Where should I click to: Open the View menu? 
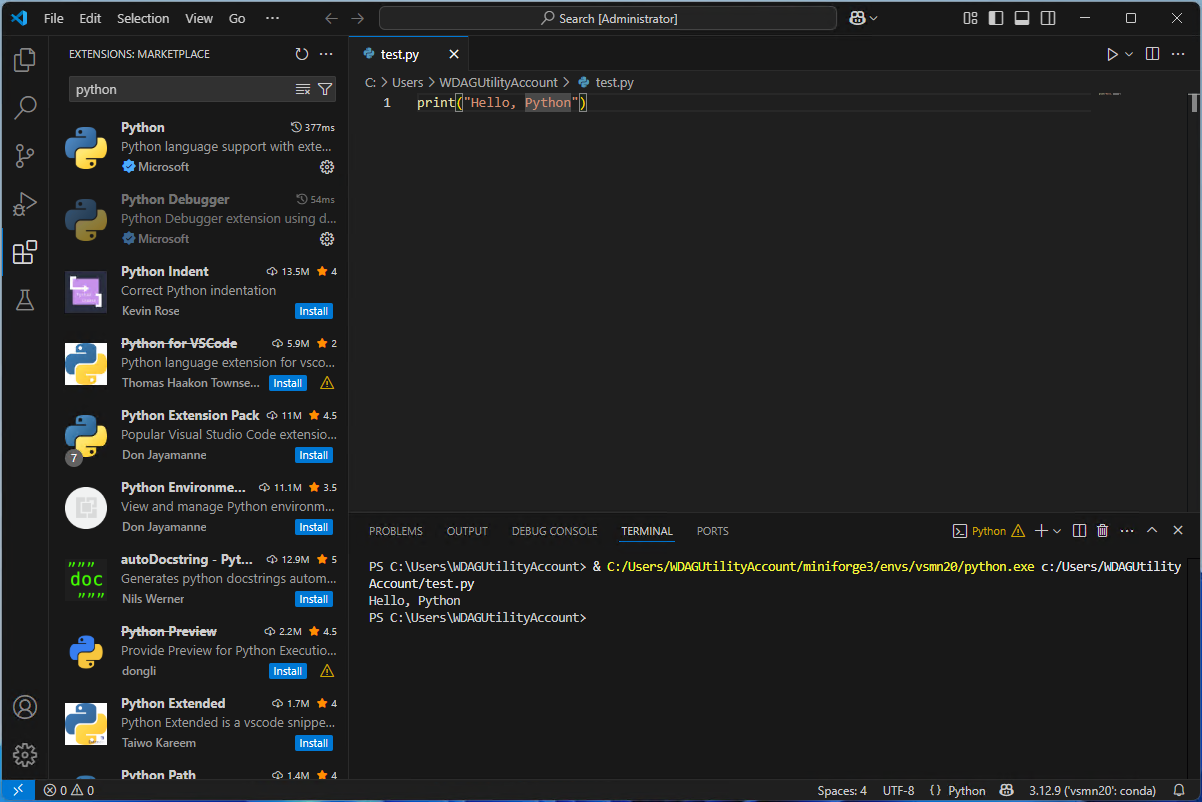click(x=199, y=18)
